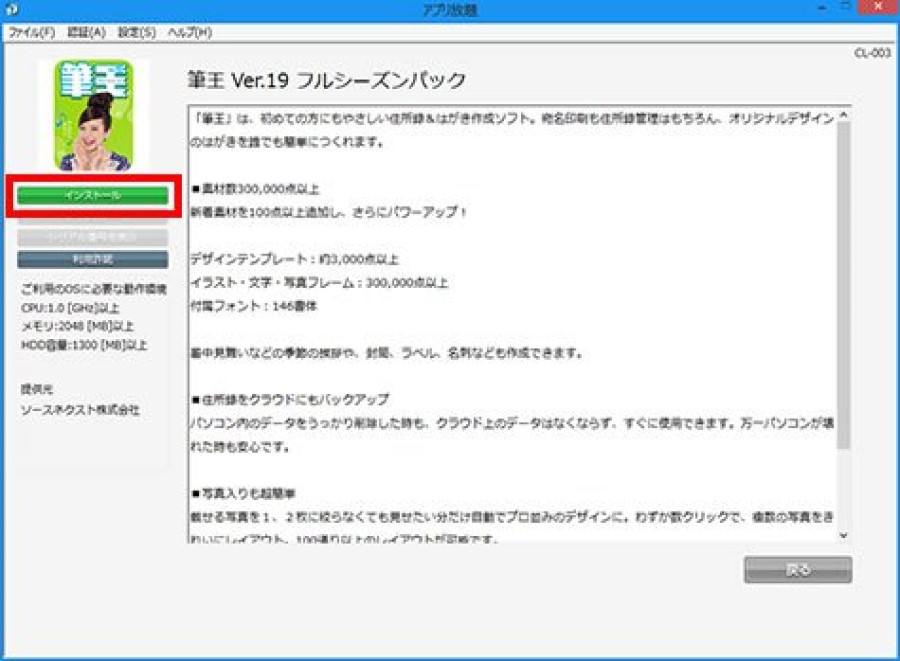Click the description scrollbar down arrow

(843, 535)
